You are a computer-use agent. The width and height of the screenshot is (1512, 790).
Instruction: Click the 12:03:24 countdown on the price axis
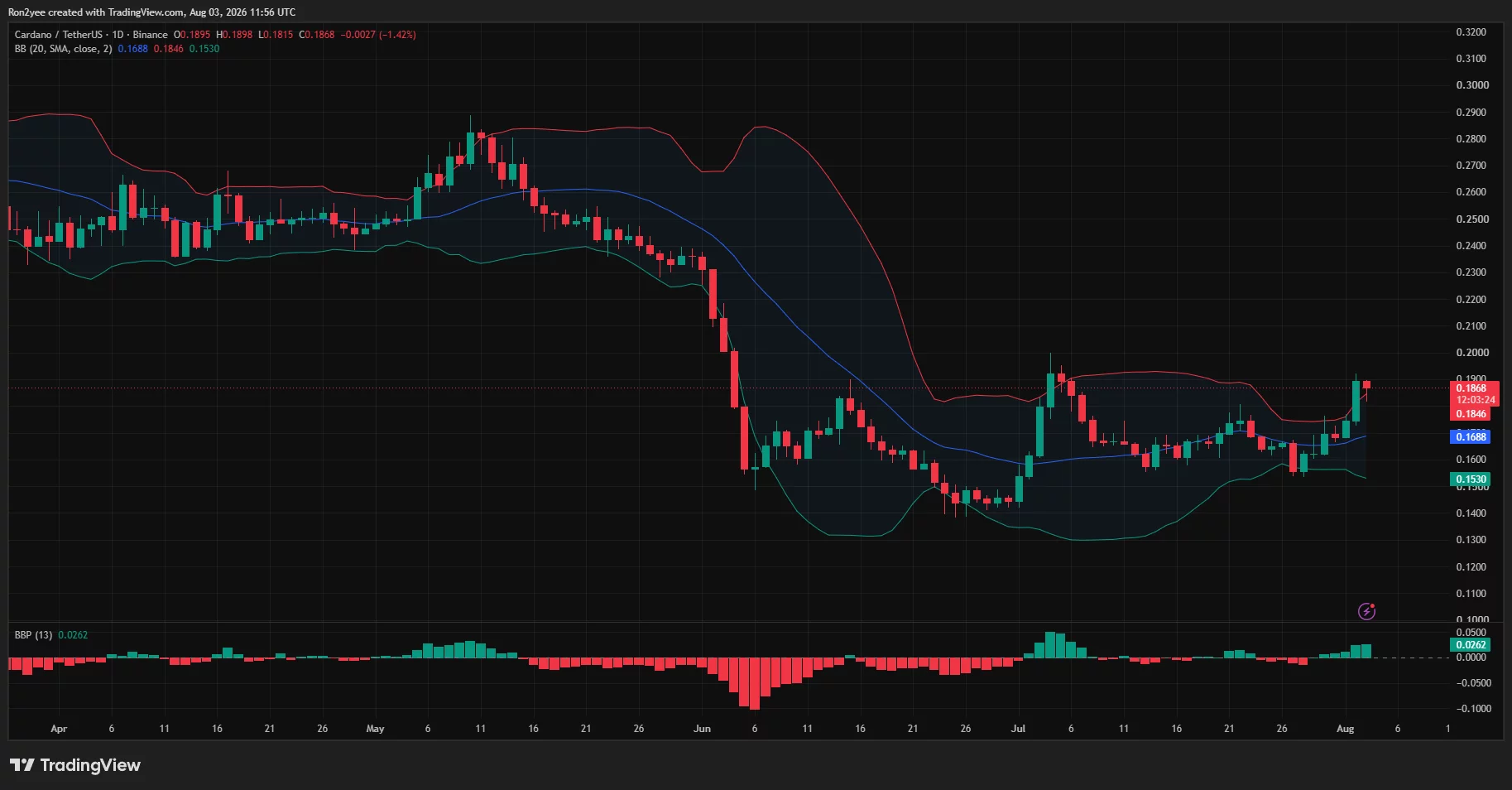pyautogui.click(x=1476, y=400)
